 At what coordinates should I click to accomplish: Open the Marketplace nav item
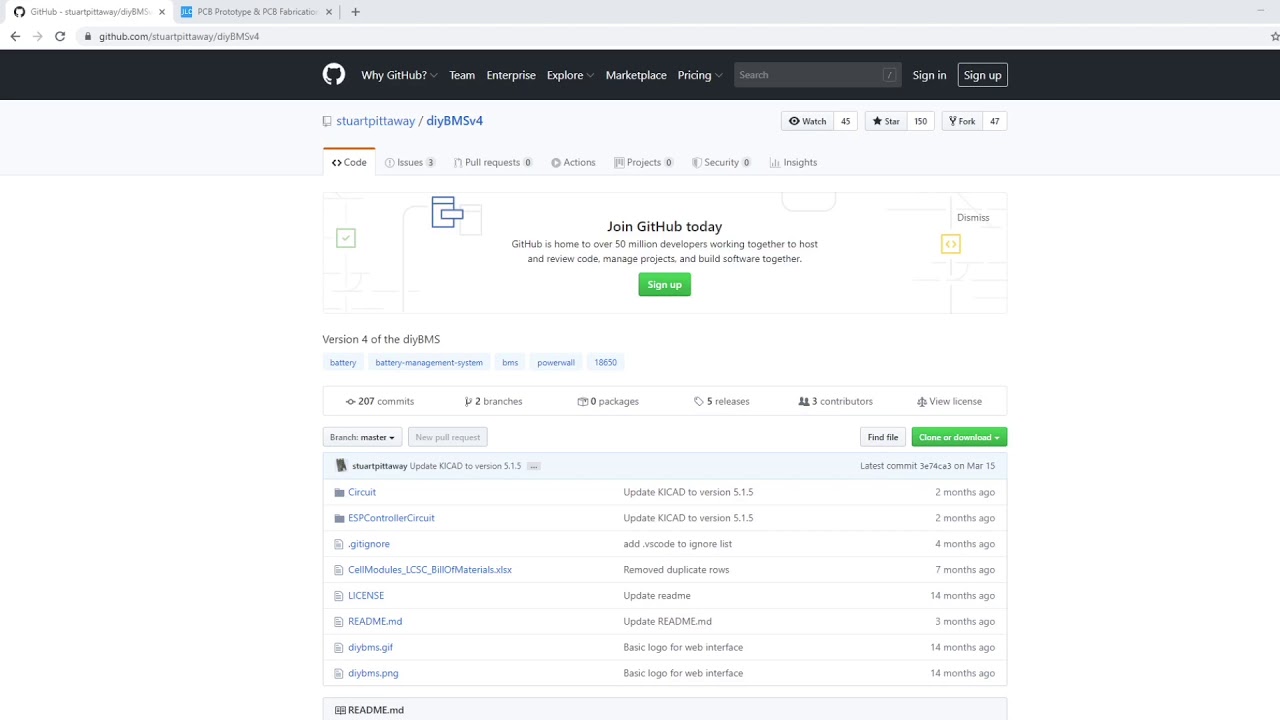636,75
